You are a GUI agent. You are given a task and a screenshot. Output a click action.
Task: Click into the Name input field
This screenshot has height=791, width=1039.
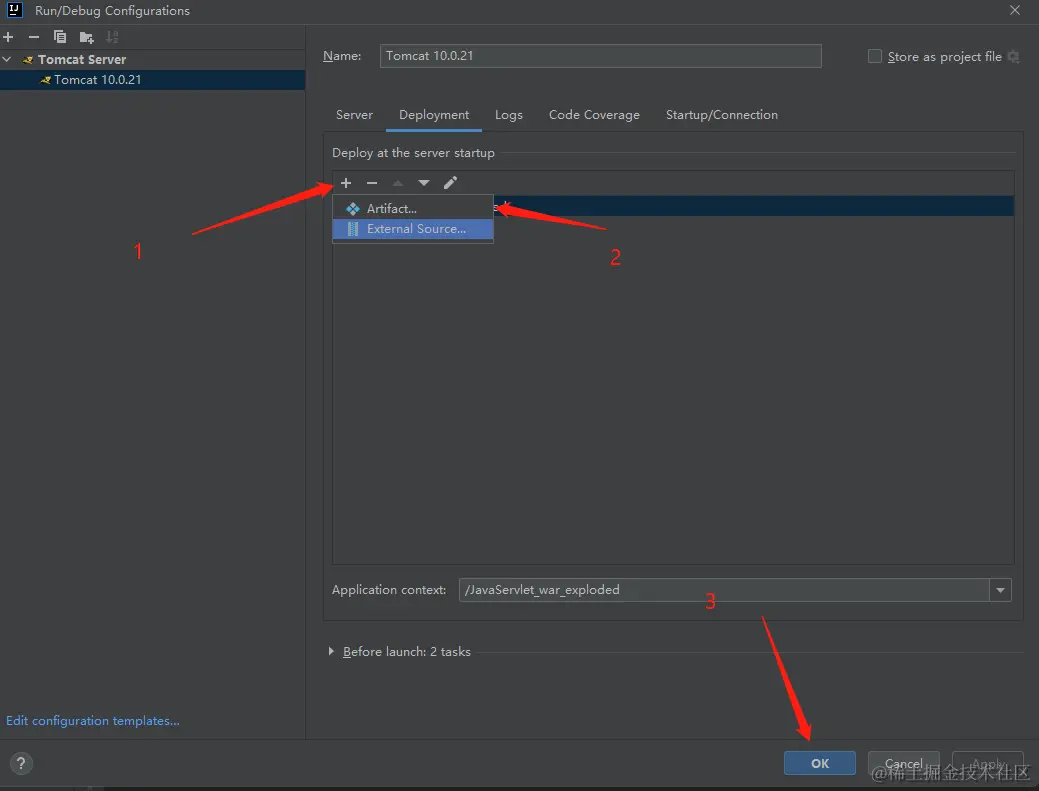click(x=600, y=56)
